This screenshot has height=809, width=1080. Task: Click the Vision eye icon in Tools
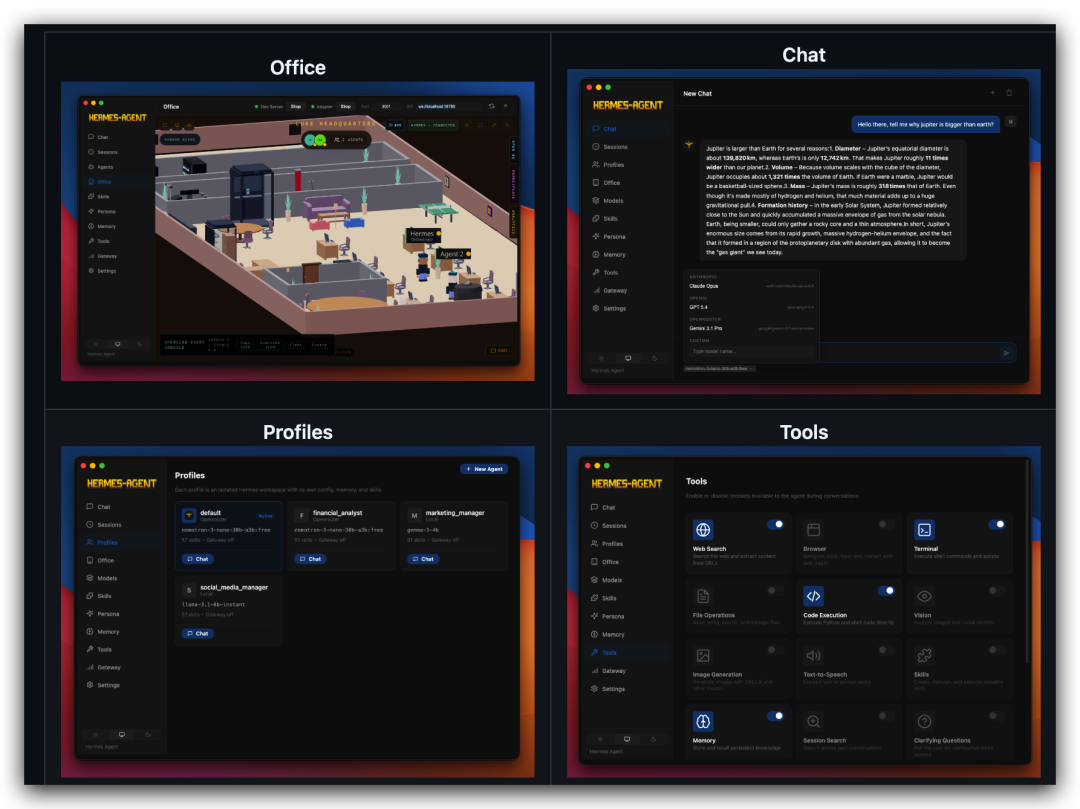(x=925, y=596)
